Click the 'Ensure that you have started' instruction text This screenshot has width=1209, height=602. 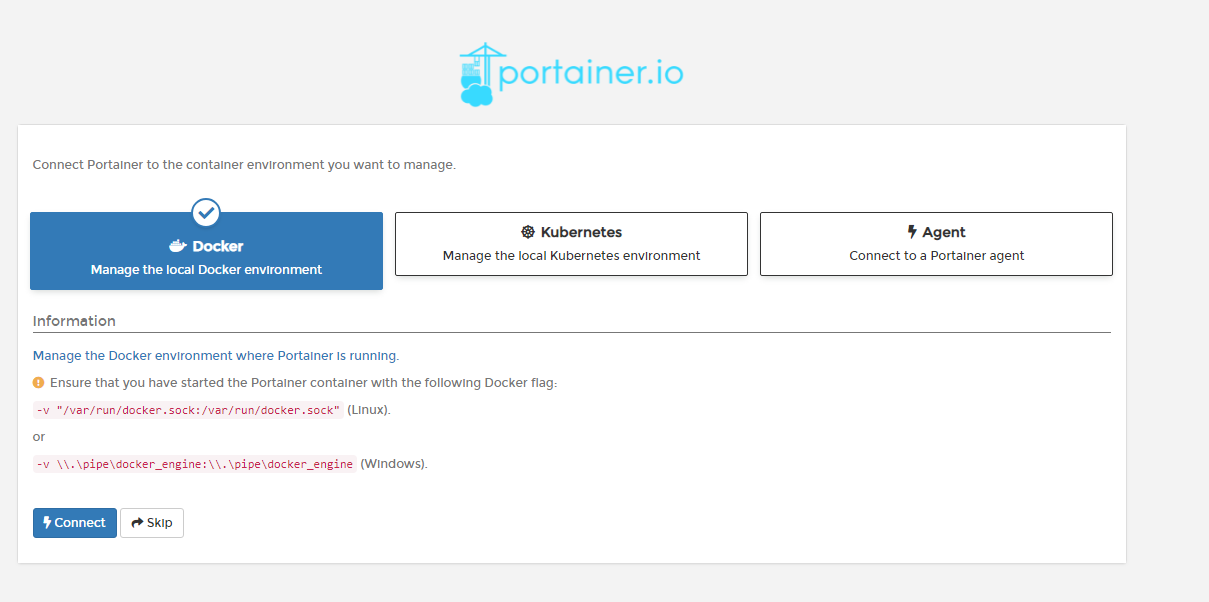pos(303,383)
